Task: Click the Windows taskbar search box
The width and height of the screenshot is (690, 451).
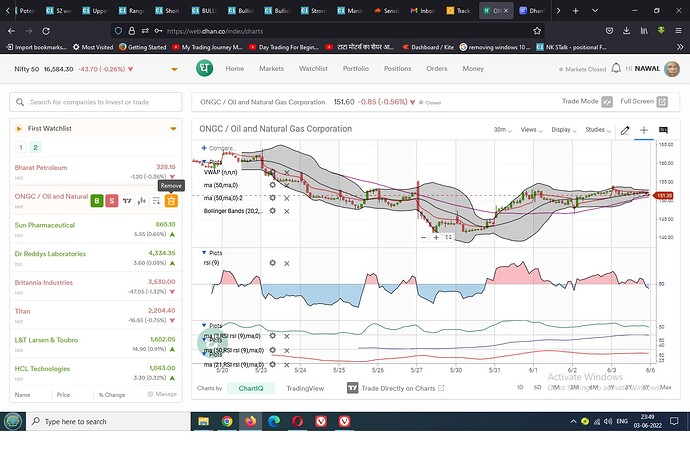Action: (108, 422)
